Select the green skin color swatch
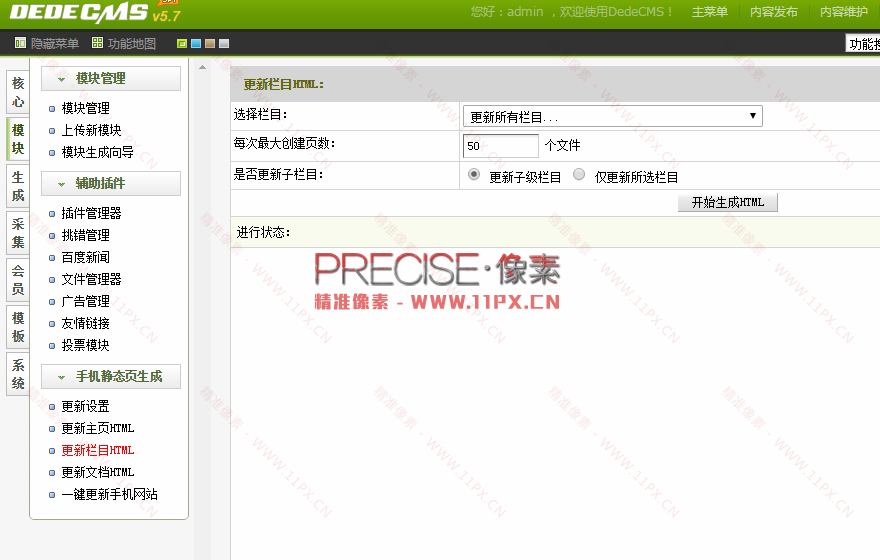This screenshot has height=560, width=880. click(182, 44)
